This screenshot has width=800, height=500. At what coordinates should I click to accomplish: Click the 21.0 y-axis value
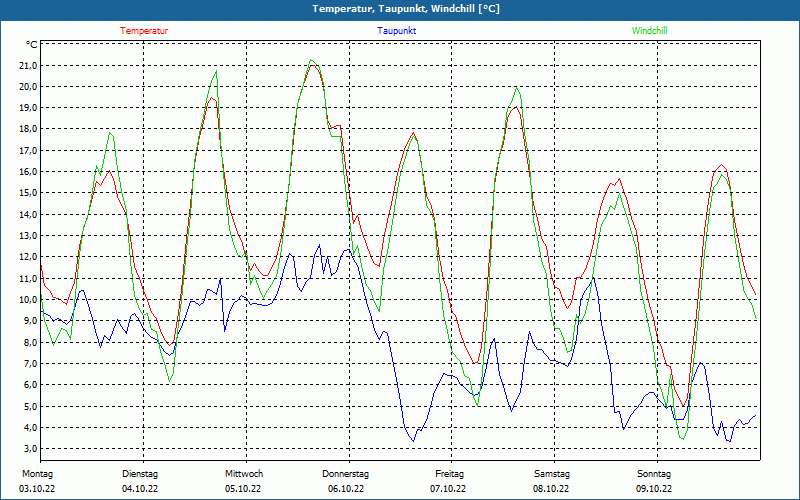[27, 66]
